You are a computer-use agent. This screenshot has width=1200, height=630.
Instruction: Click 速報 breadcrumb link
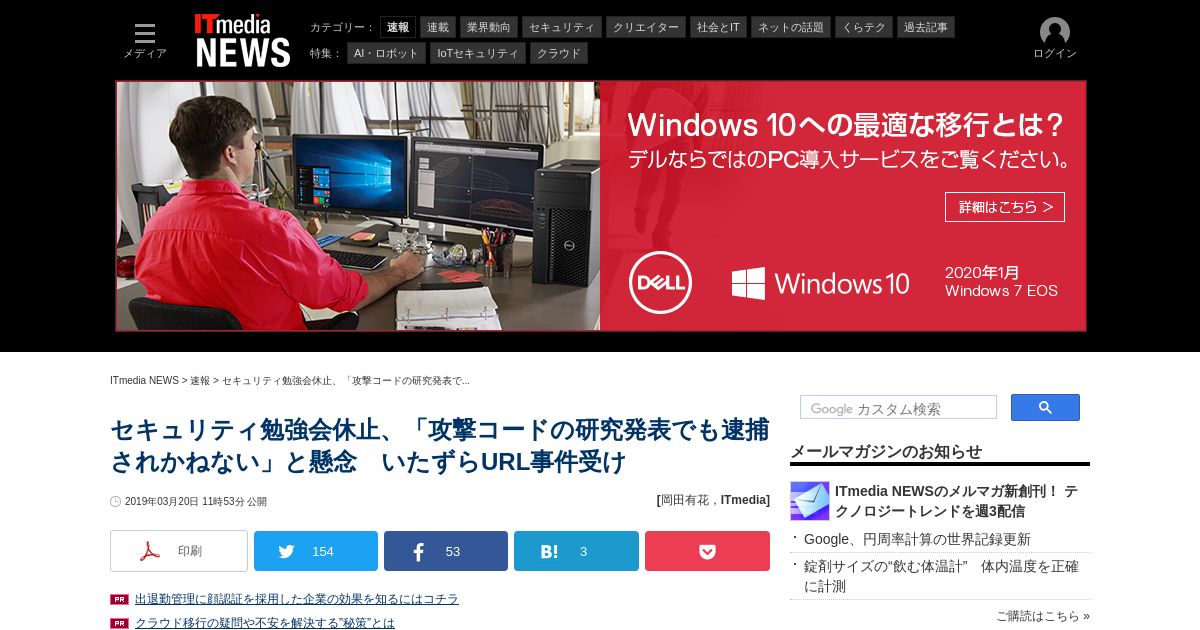pos(200,381)
